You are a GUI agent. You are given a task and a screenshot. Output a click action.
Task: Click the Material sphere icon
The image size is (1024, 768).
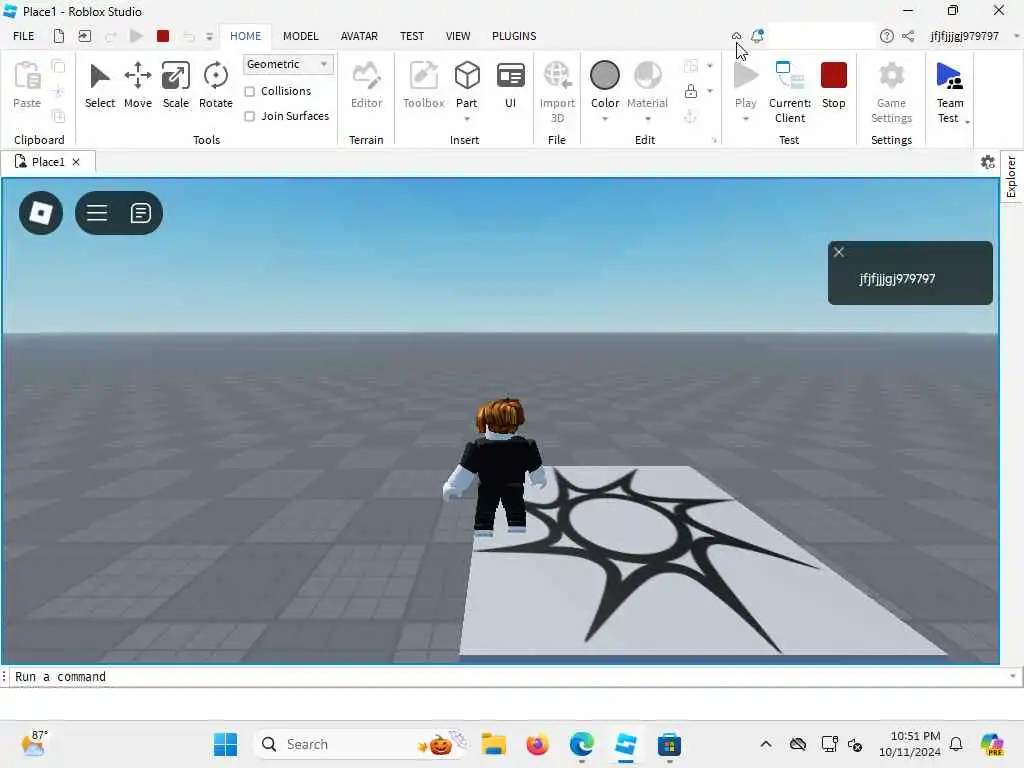coord(648,75)
